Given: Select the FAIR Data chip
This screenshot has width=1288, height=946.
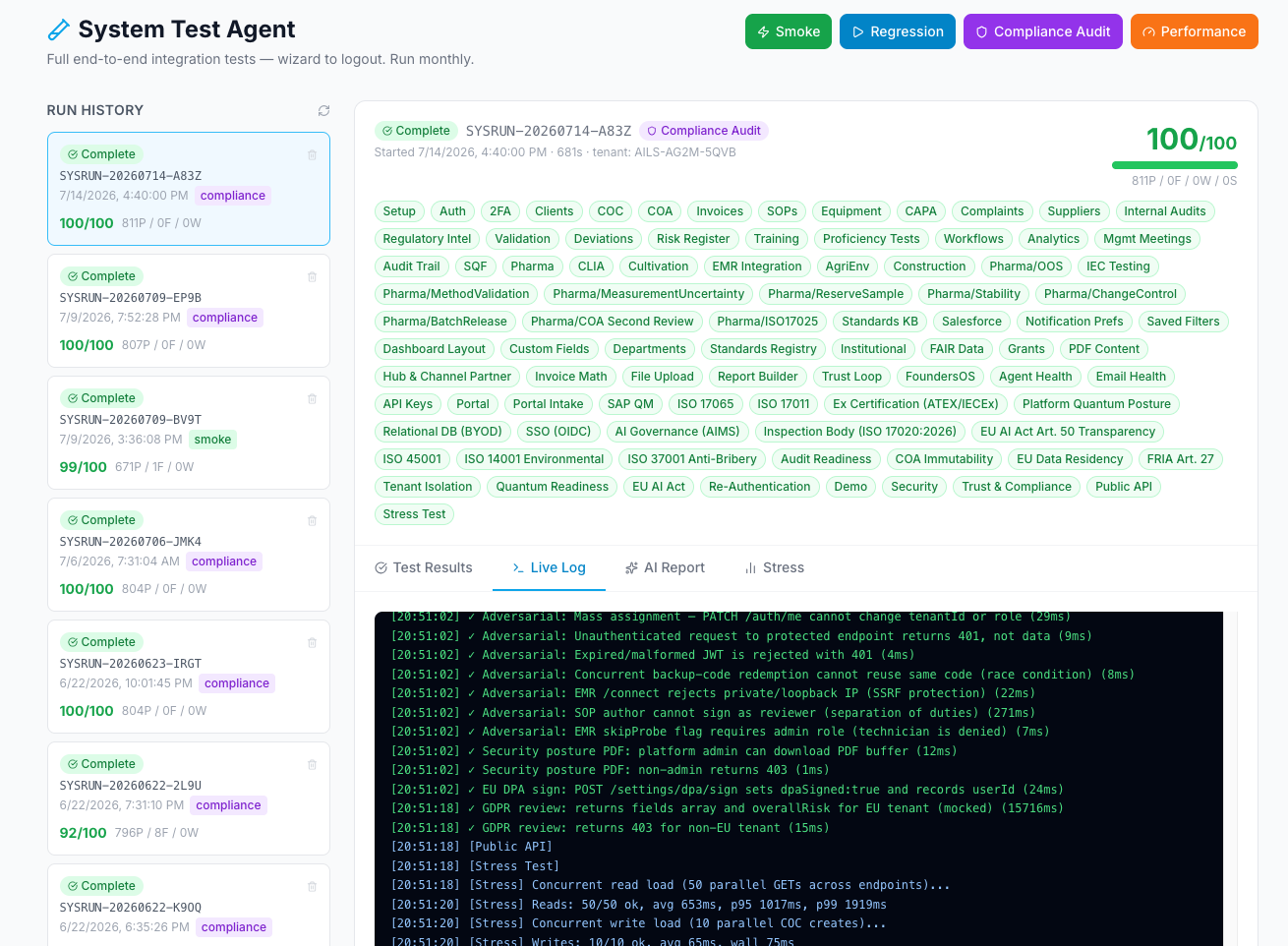Looking at the screenshot, I should pyautogui.click(x=957, y=349).
